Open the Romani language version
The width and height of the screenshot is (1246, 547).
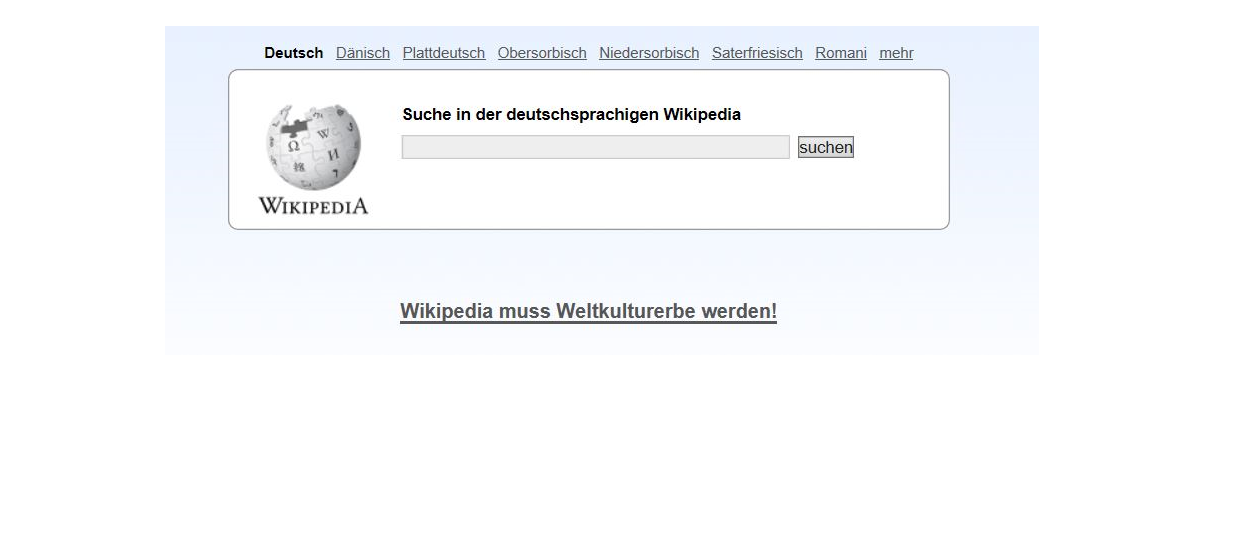pos(840,53)
